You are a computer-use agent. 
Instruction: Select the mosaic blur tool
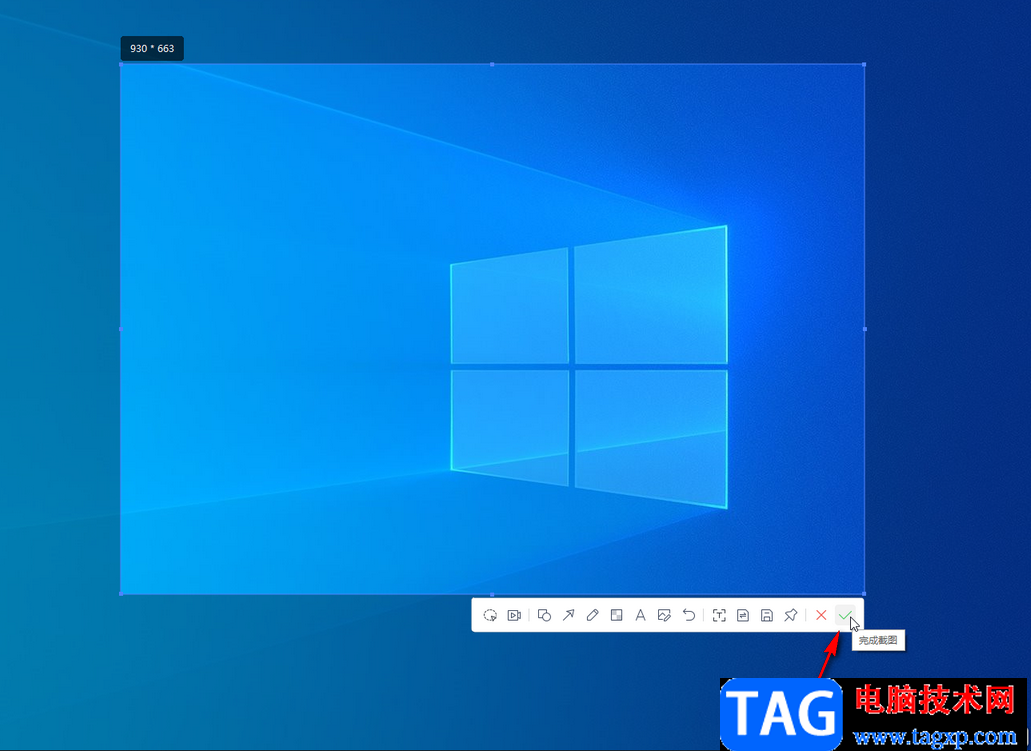616,616
